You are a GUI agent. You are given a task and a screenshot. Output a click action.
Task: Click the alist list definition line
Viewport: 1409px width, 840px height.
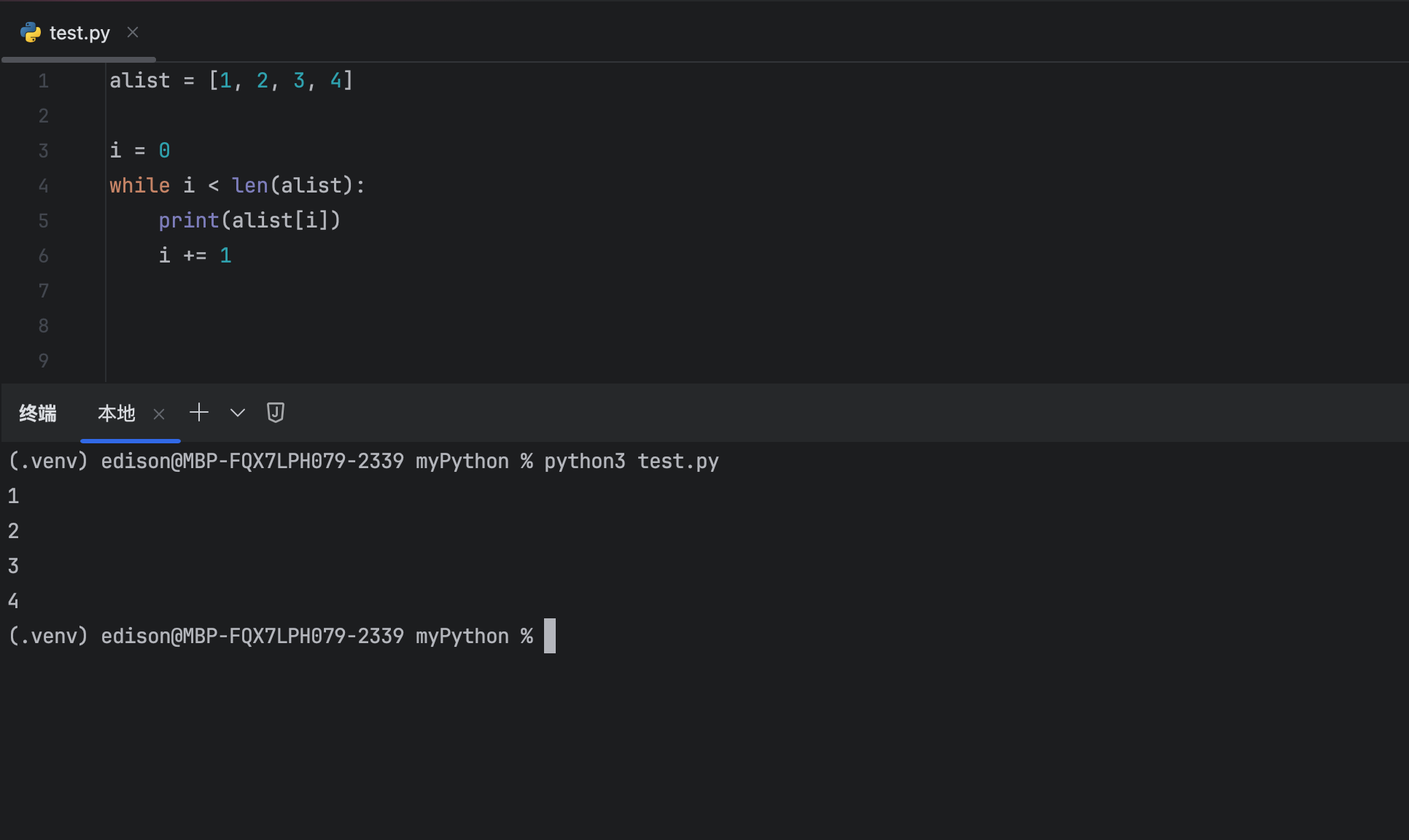231,80
